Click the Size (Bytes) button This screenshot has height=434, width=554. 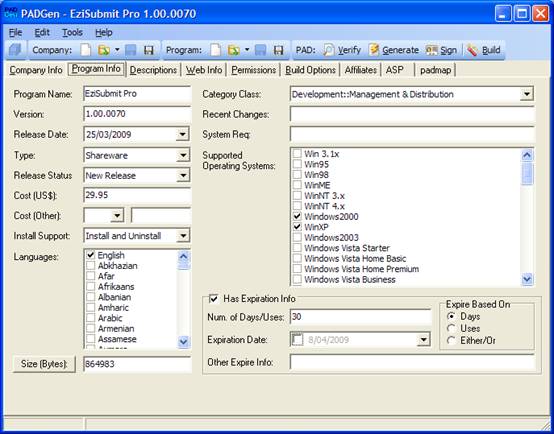pyautogui.click(x=44, y=364)
